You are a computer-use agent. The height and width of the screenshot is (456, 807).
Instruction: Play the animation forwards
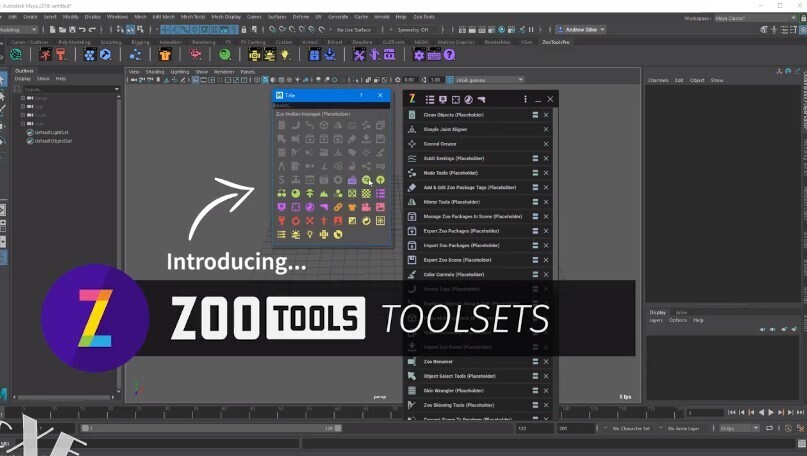point(770,412)
